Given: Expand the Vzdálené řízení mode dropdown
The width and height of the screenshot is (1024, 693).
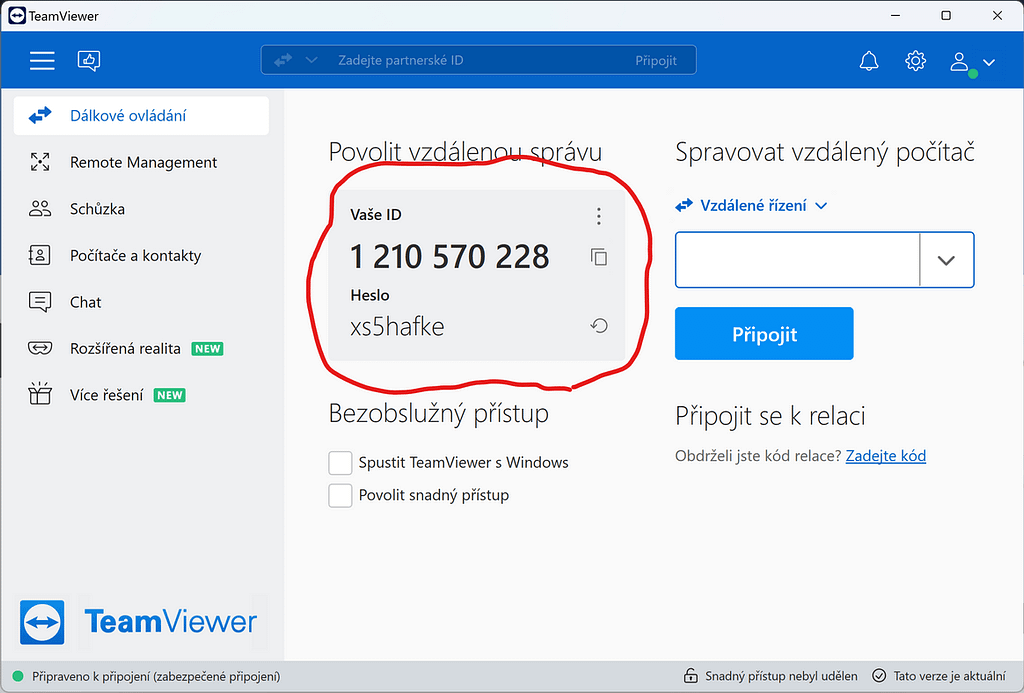Looking at the screenshot, I should (752, 206).
